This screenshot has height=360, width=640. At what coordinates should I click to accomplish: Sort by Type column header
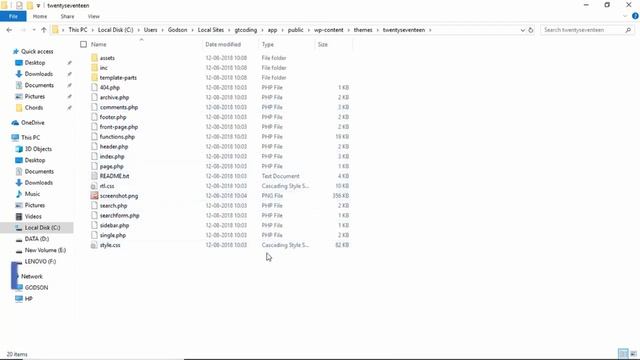click(x=268, y=44)
